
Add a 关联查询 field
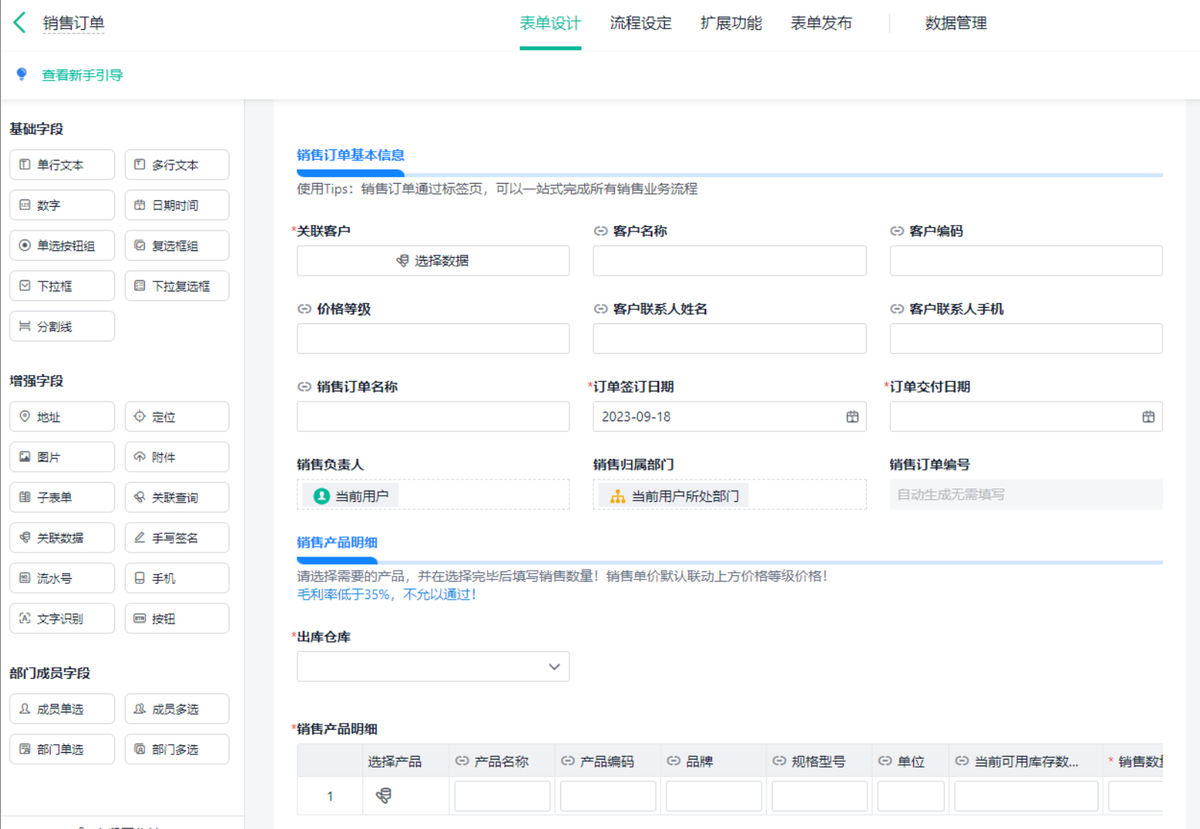177,497
